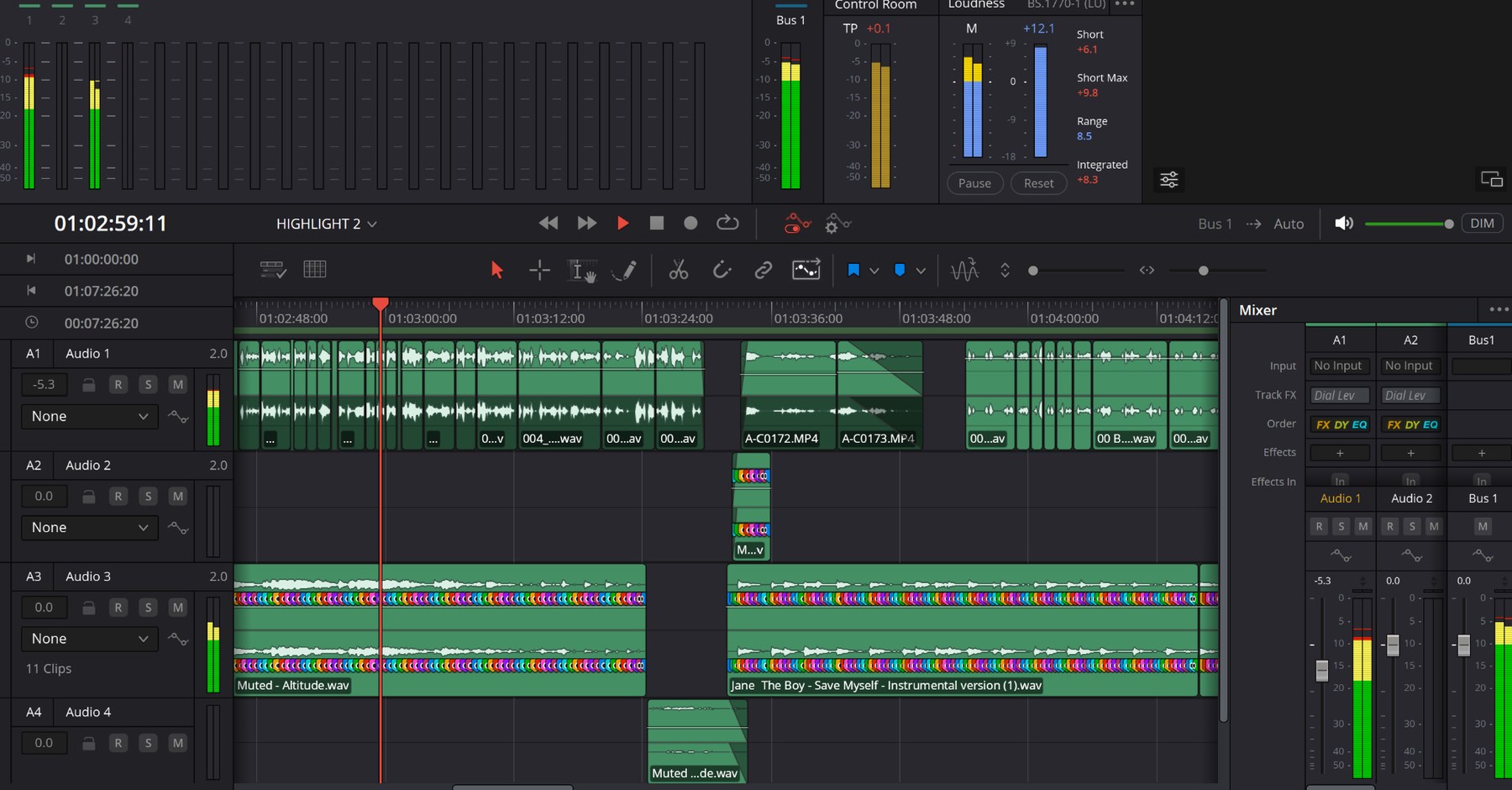The height and width of the screenshot is (790, 1512).
Task: Solo Audio 2 track in header
Action: (x=148, y=497)
